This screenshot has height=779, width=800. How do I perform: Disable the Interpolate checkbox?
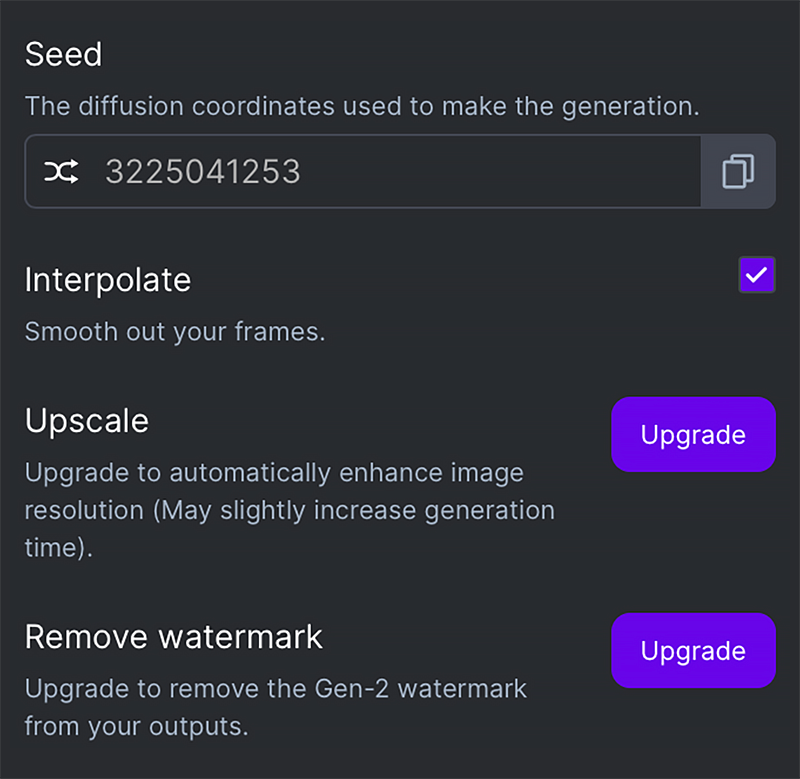point(757,275)
